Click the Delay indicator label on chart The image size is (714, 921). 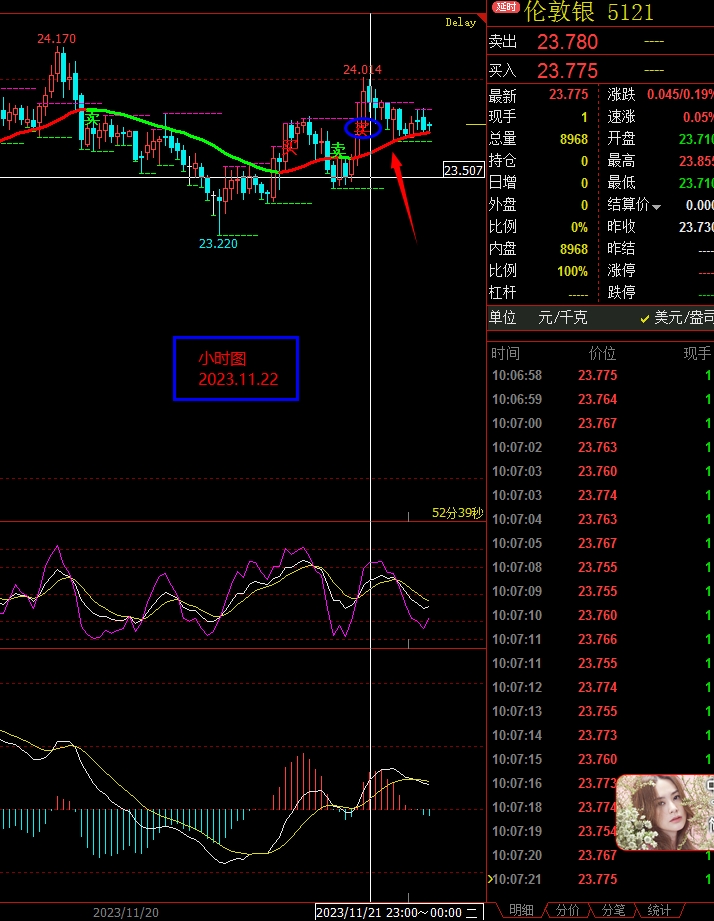tap(461, 22)
